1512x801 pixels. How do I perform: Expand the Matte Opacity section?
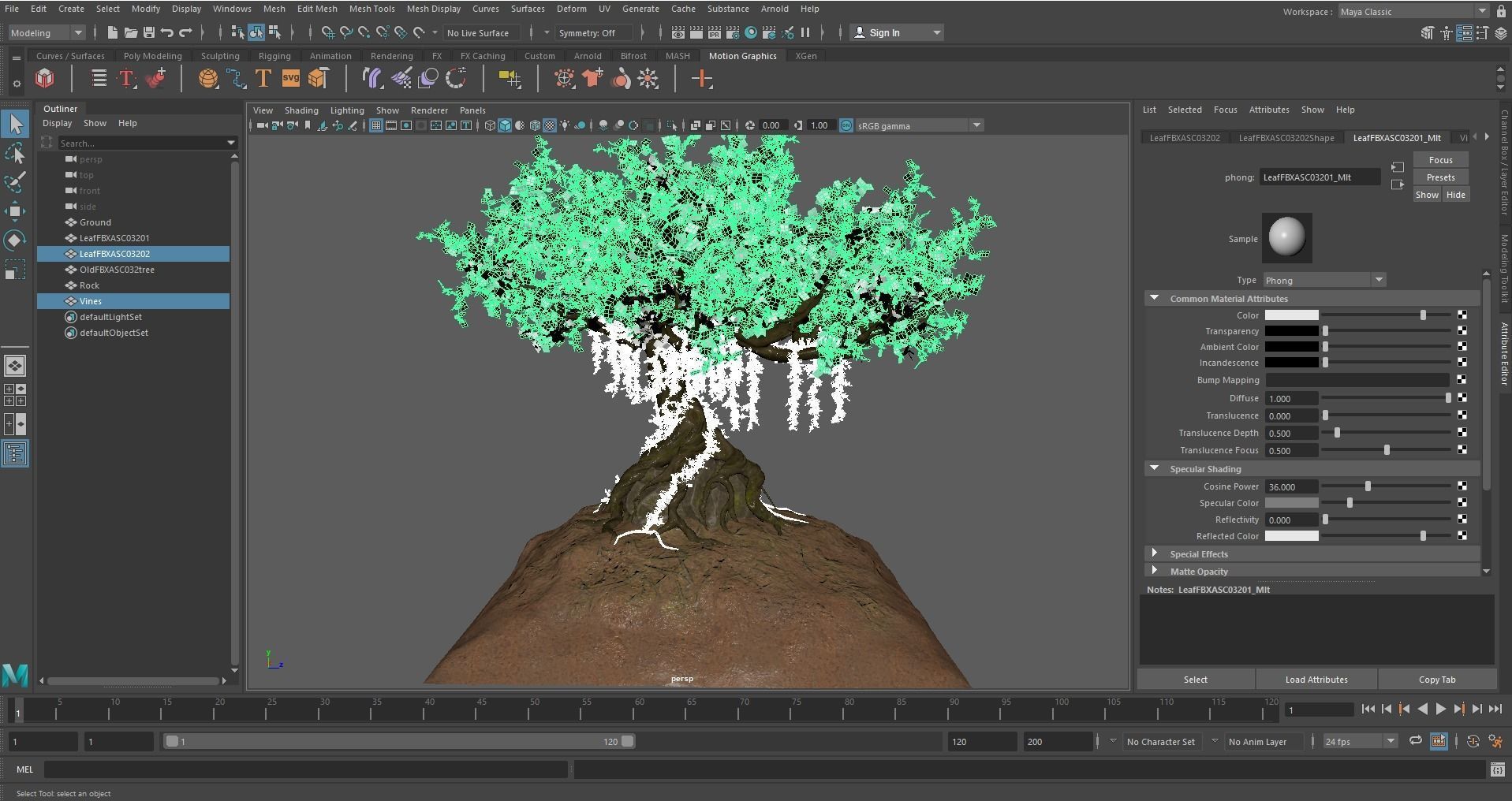click(1155, 571)
